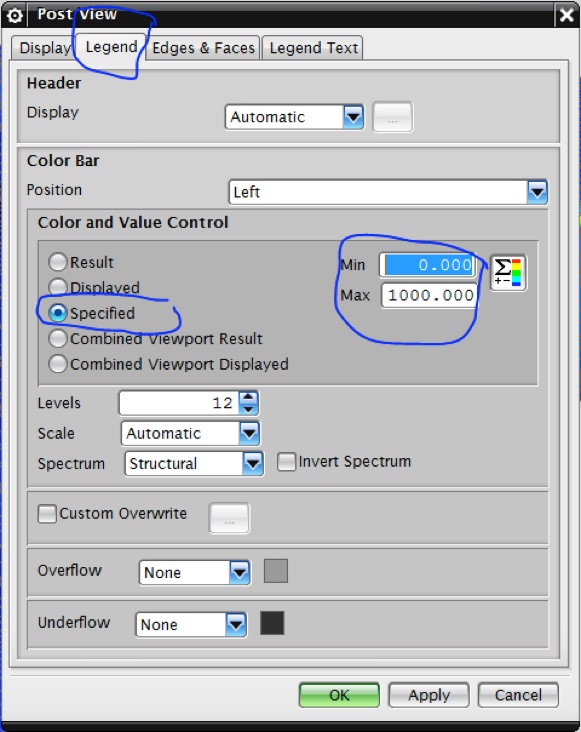Switch to the Edges & Faces tab
The width and height of the screenshot is (581, 732).
tap(203, 48)
